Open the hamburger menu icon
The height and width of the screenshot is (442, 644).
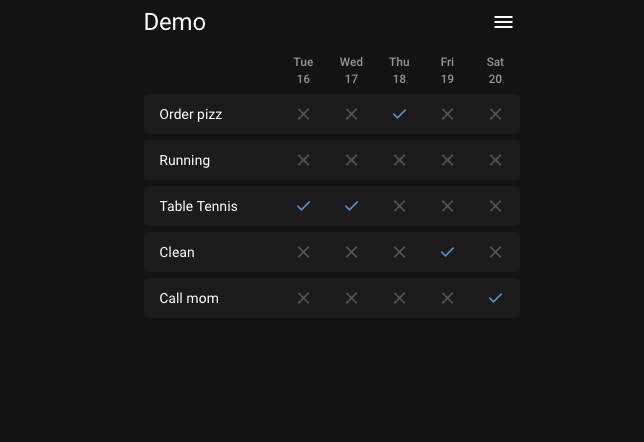(x=503, y=22)
